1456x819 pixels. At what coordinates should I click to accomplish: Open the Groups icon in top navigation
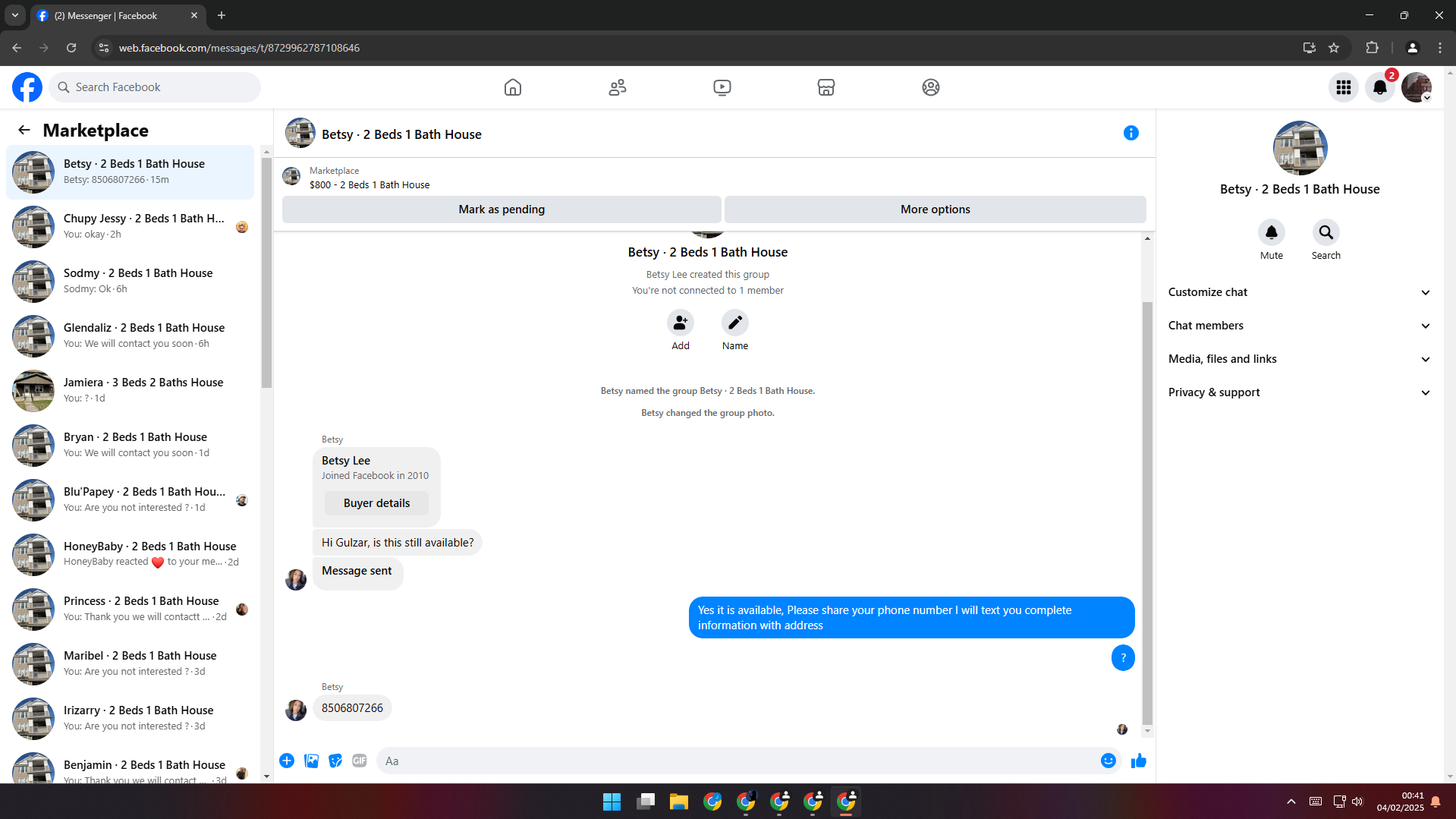[931, 87]
